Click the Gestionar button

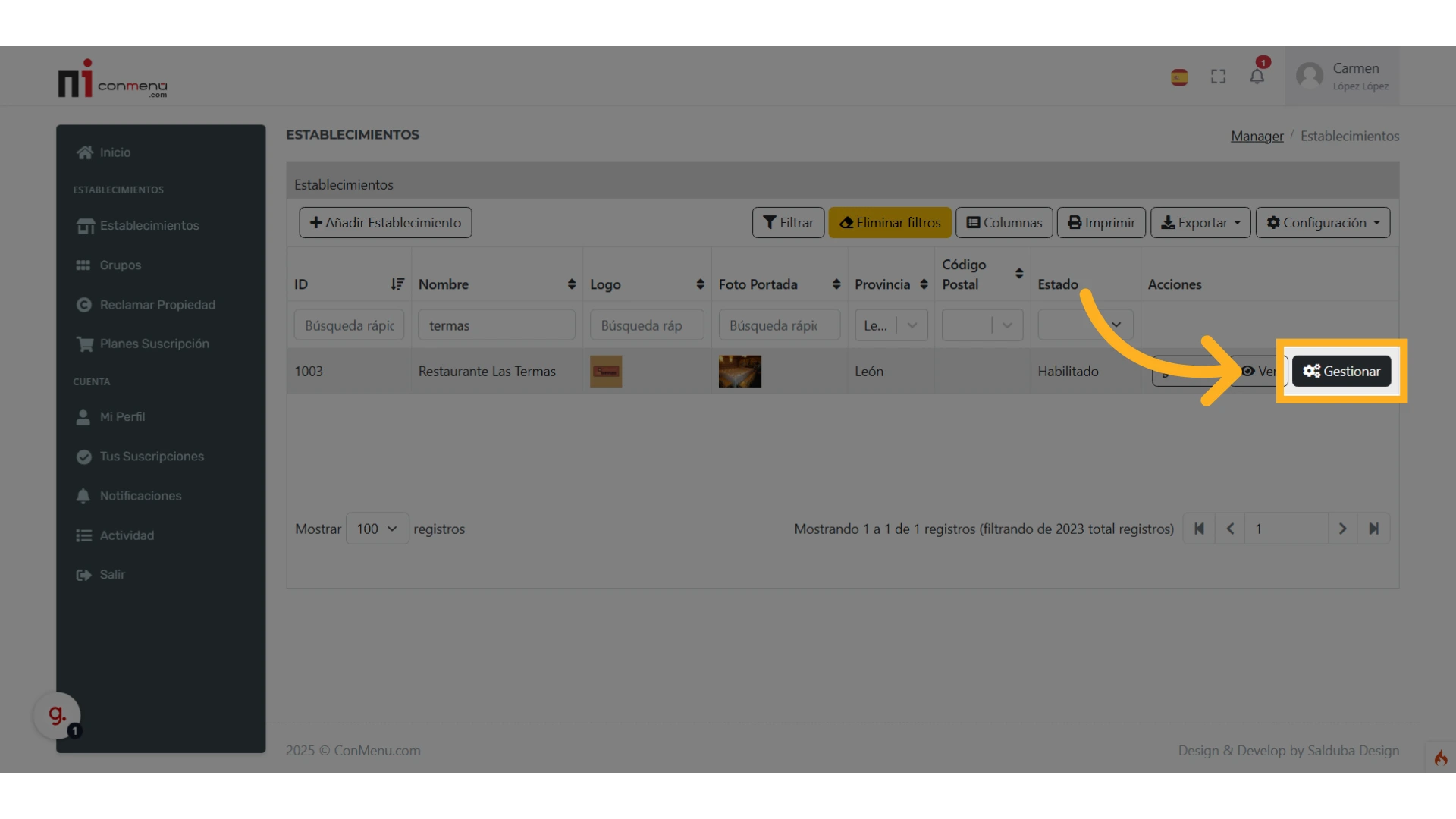[x=1341, y=372]
